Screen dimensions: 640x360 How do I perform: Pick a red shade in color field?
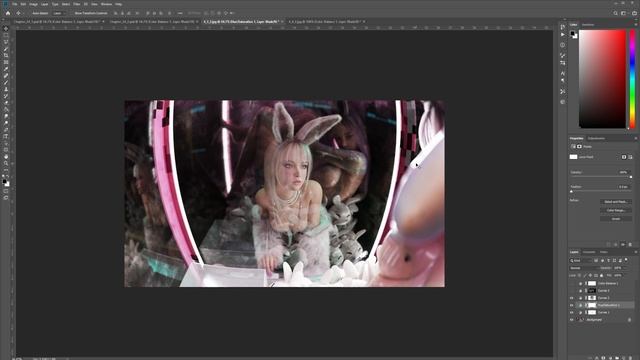click(602, 79)
